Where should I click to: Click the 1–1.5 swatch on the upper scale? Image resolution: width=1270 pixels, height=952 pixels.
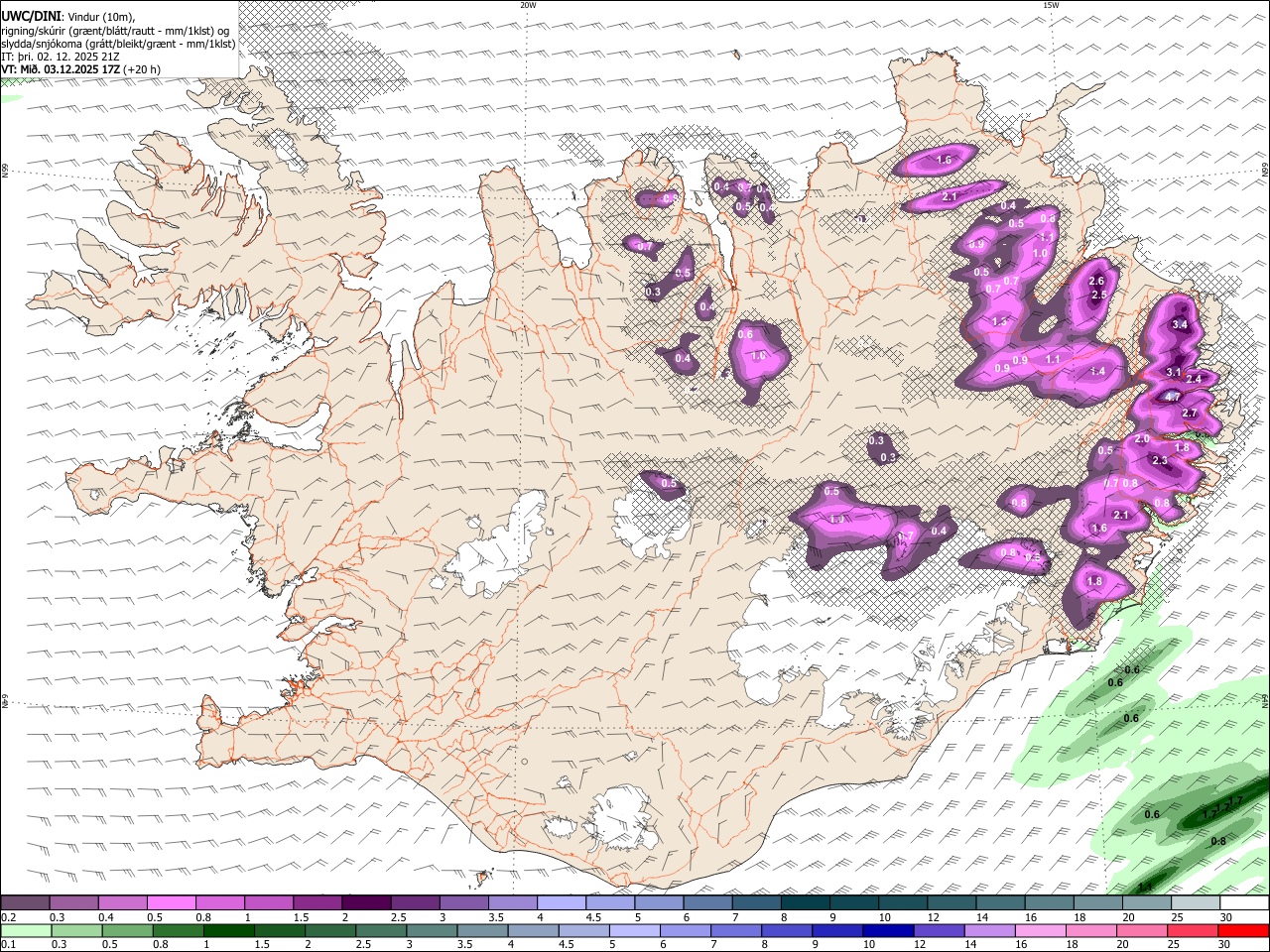point(268,903)
